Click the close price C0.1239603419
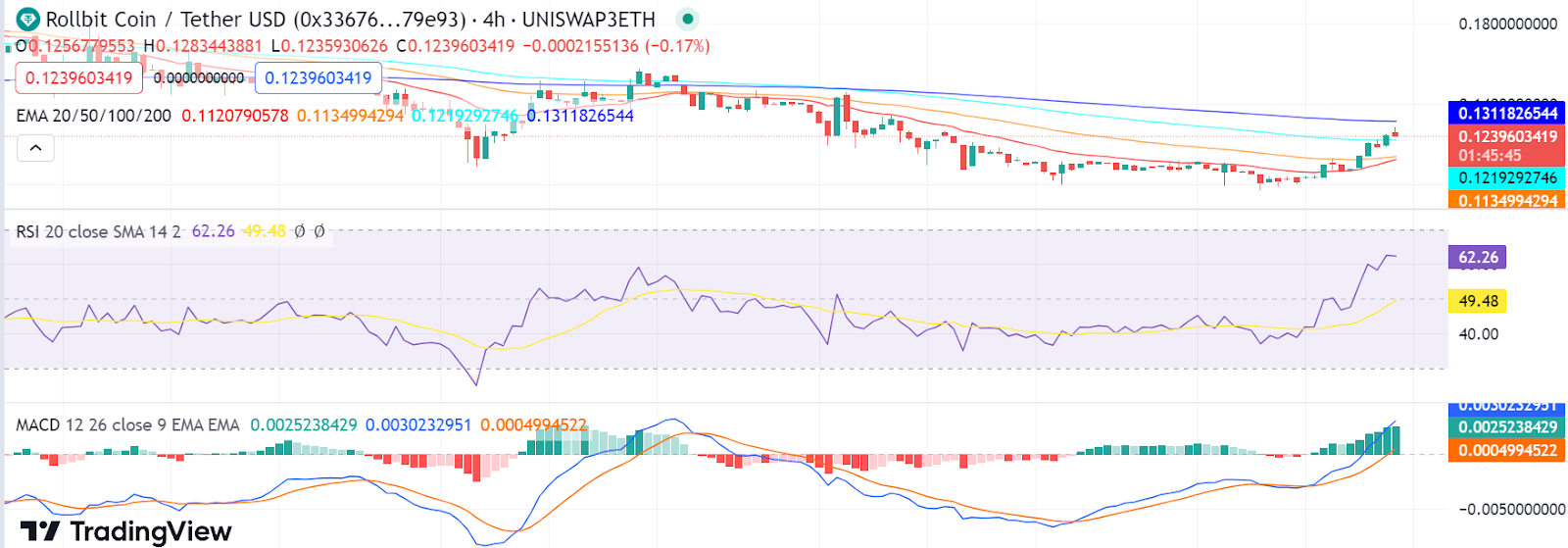The height and width of the screenshot is (548, 1568). pos(456,46)
